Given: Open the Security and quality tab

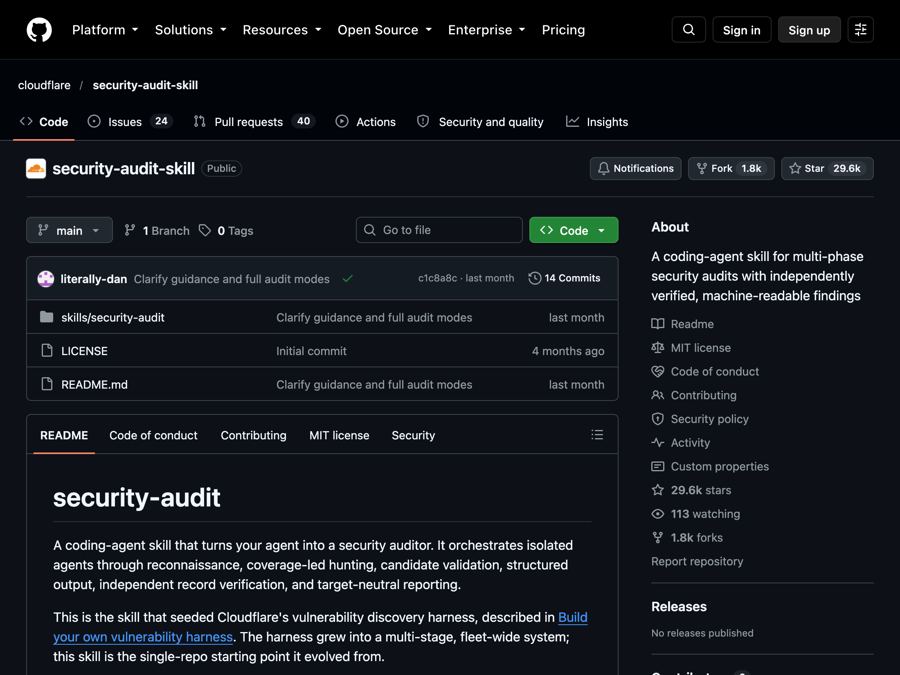Looking at the screenshot, I should coord(480,122).
